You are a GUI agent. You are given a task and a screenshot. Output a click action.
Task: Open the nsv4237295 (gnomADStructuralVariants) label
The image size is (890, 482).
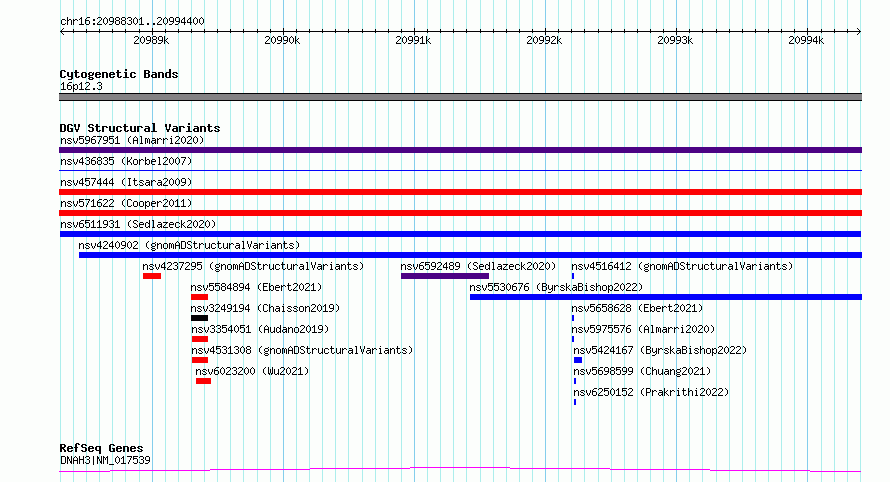click(253, 266)
